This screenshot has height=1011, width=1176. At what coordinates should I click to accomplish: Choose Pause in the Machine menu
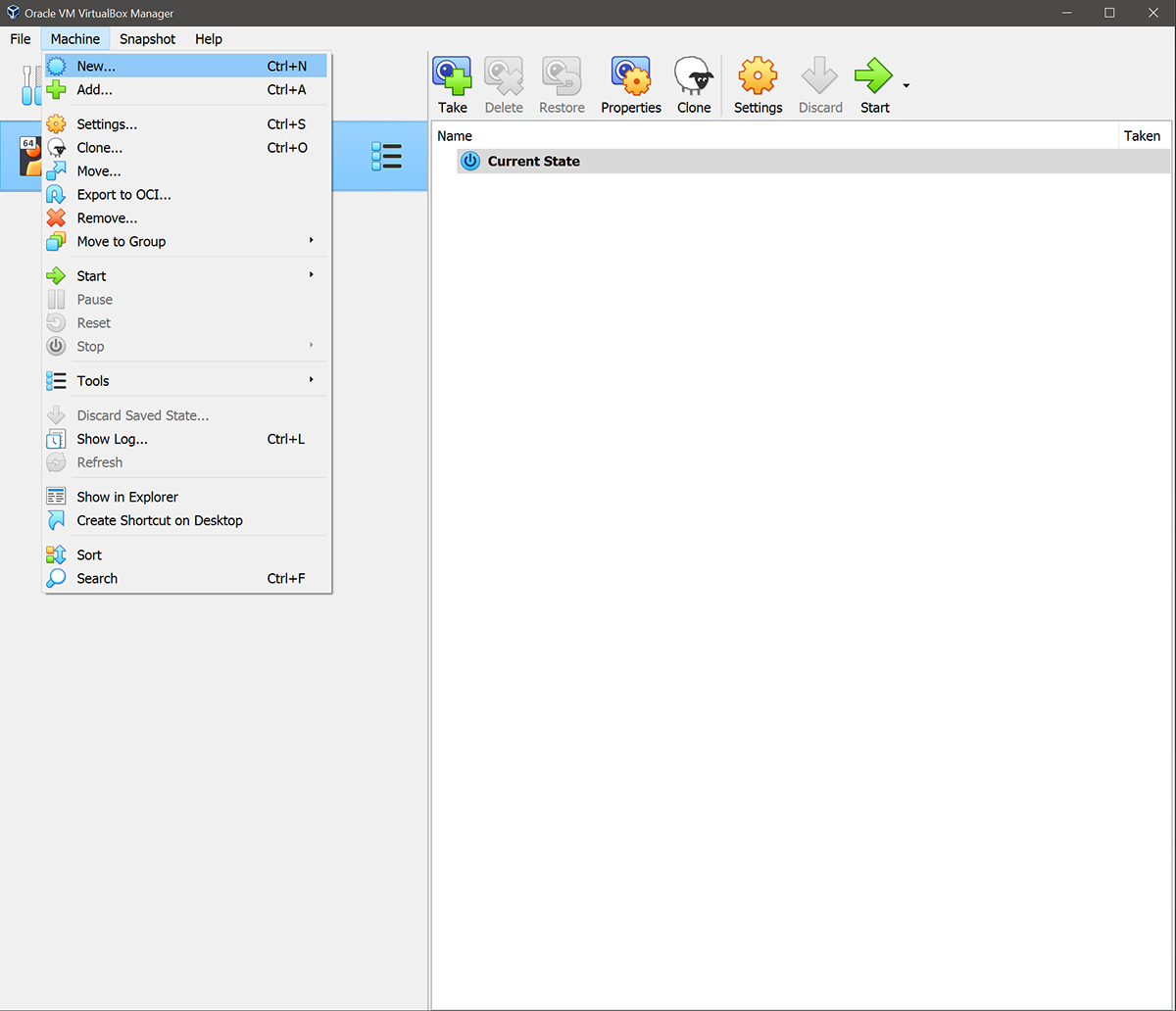pyautogui.click(x=186, y=300)
